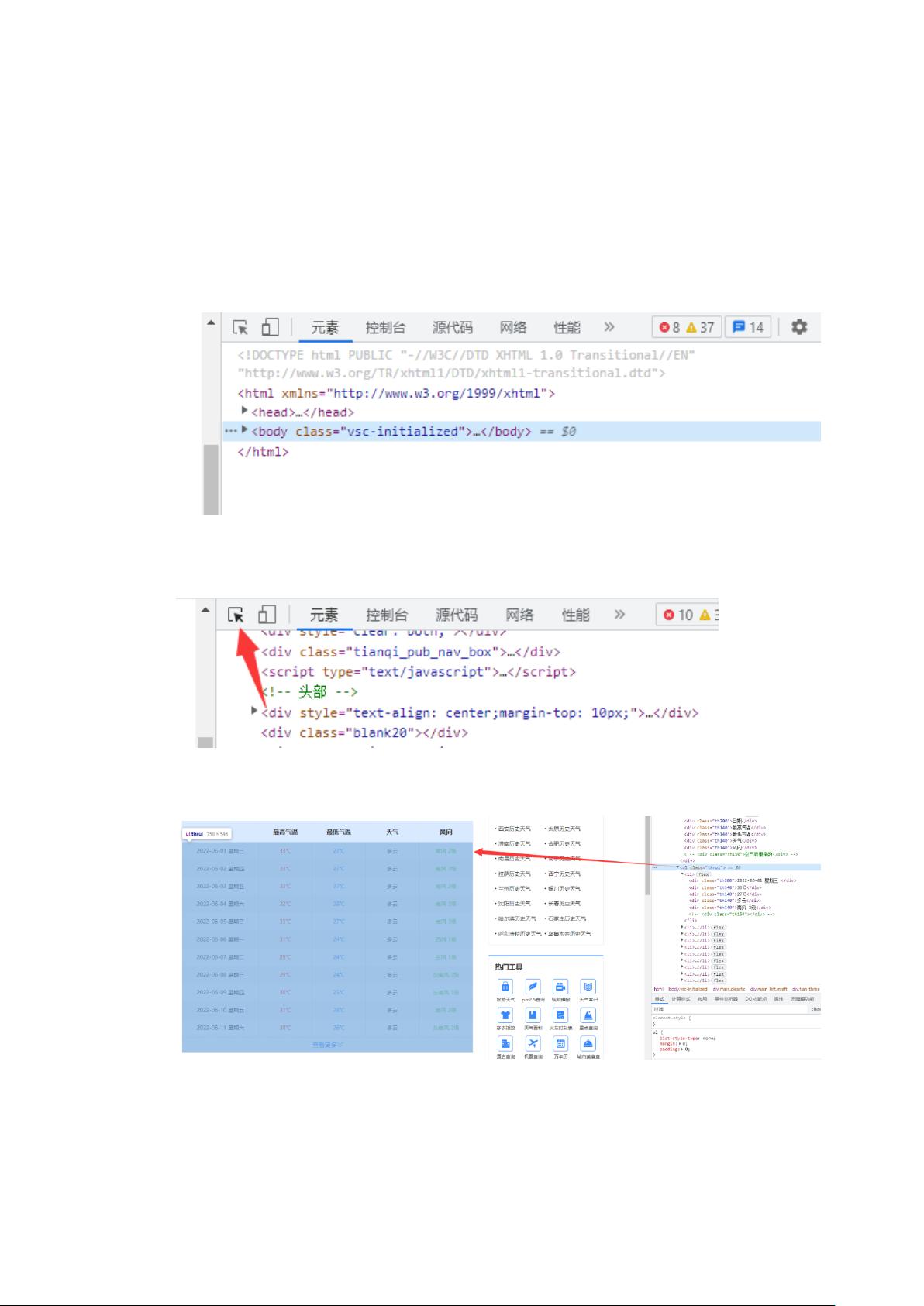Screen dimensions: 924x1306
Task: Open the 计算样式 tab in styles pane
Action: 681,999
